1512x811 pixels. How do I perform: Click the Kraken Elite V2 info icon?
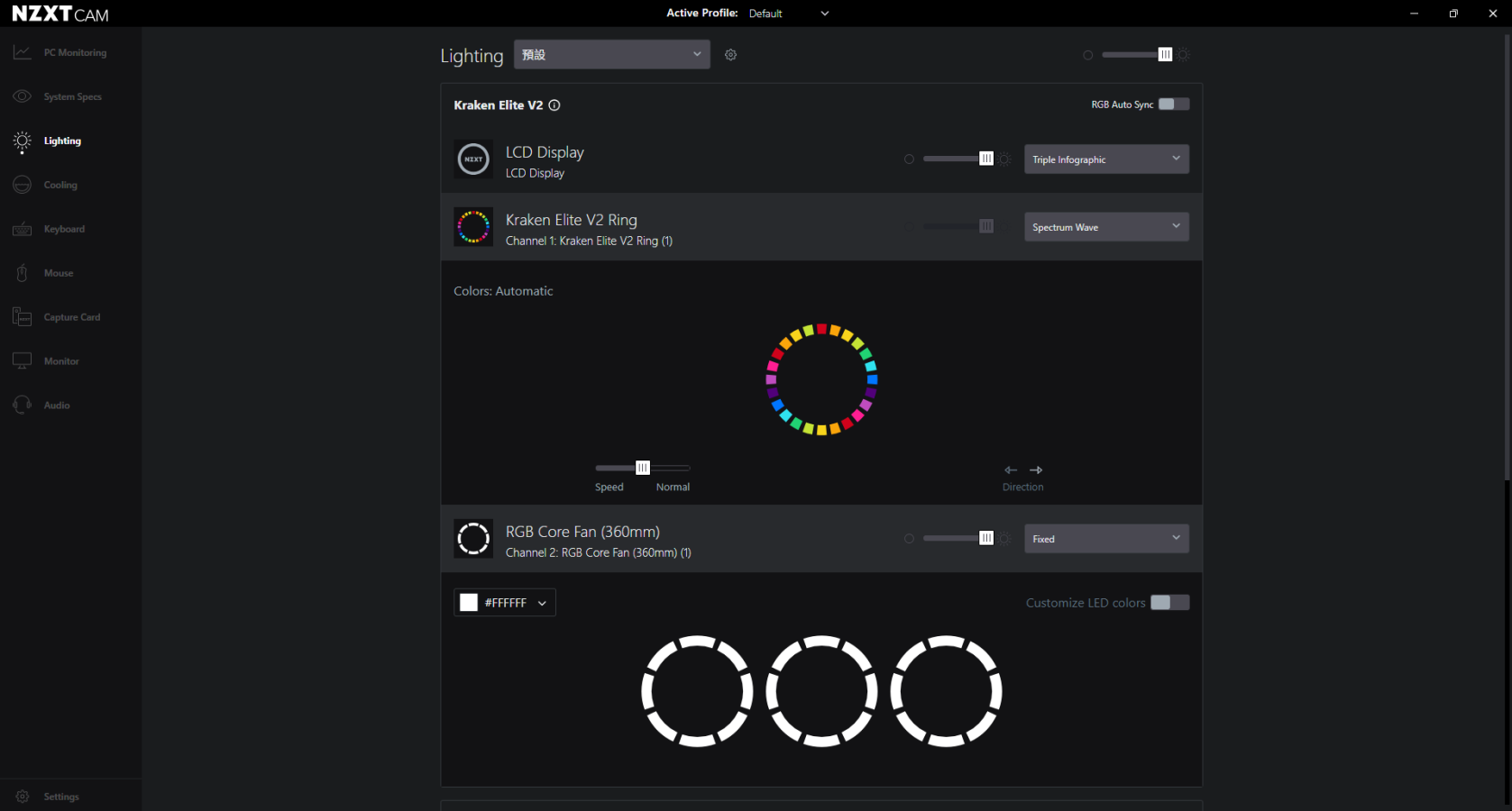point(554,105)
